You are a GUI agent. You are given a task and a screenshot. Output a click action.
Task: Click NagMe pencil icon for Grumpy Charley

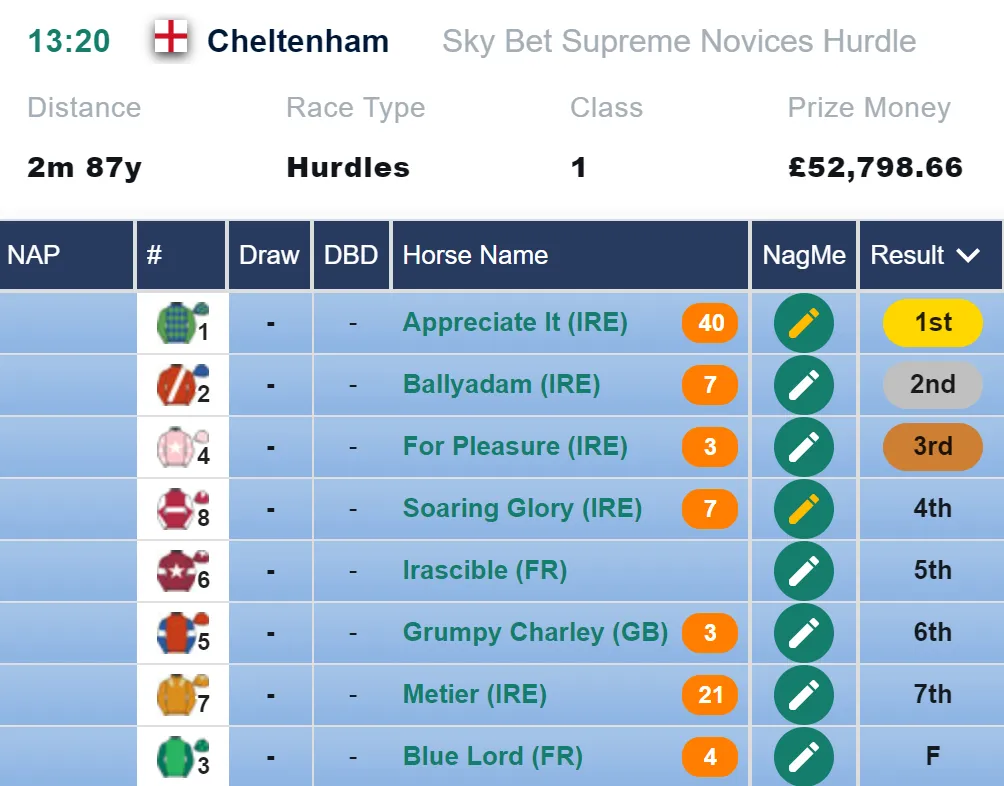(804, 633)
